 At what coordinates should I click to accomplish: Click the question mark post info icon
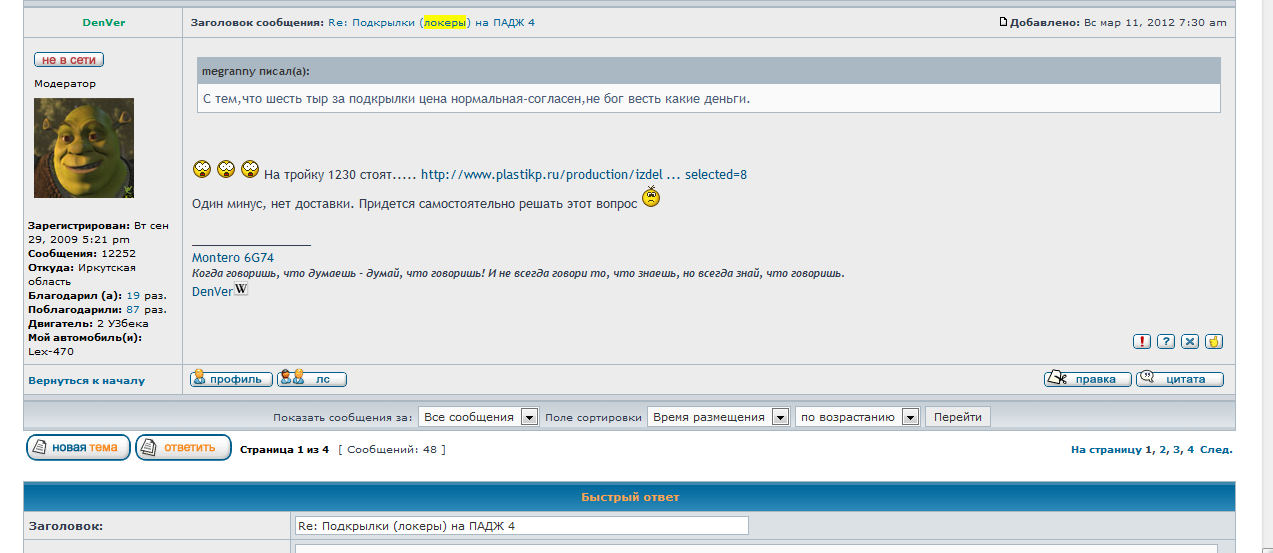(x=1166, y=341)
